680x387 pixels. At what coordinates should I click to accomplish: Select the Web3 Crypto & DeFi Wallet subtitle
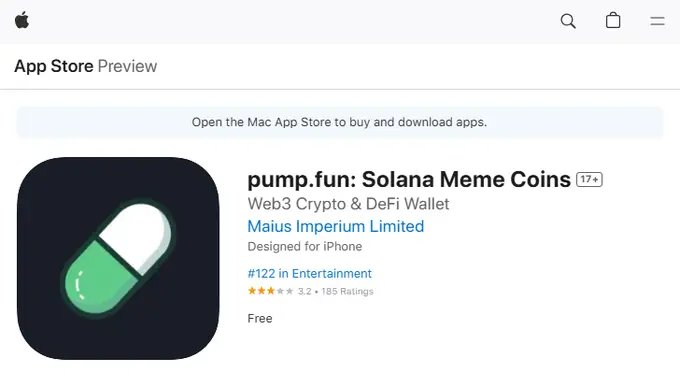click(x=348, y=204)
